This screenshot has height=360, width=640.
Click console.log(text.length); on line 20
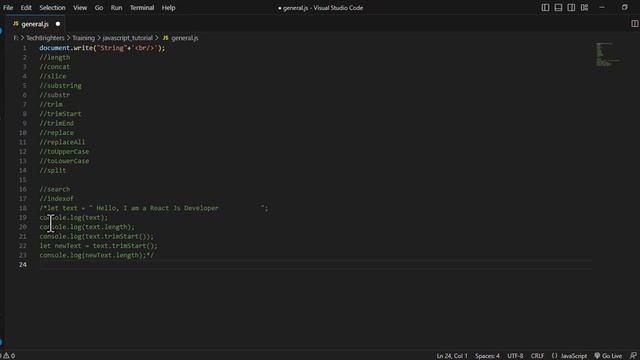87,227
